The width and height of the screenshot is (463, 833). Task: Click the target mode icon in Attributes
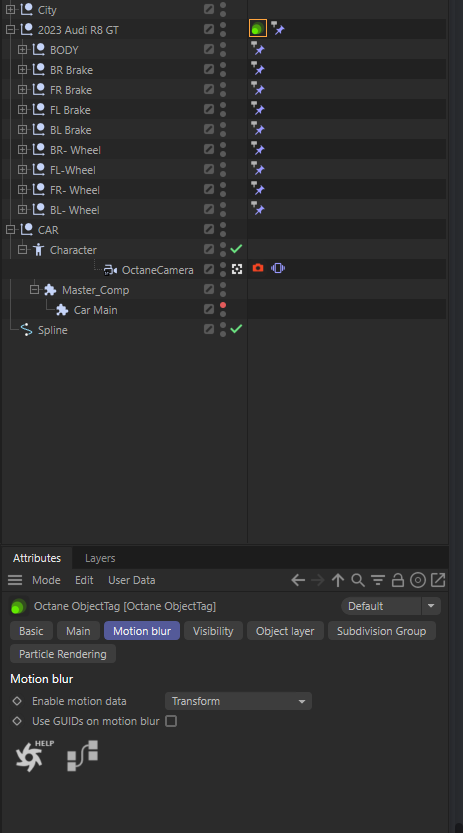tap(418, 580)
